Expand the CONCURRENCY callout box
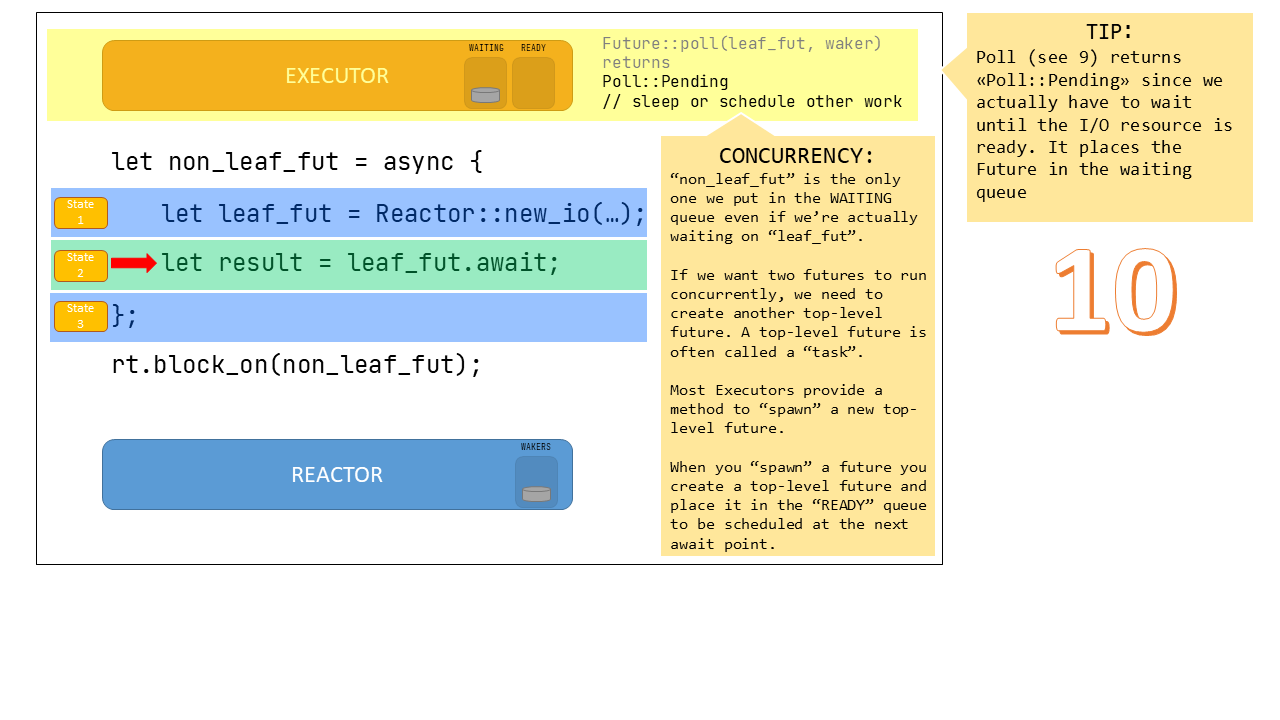The height and width of the screenshot is (720, 1280). coord(797,345)
